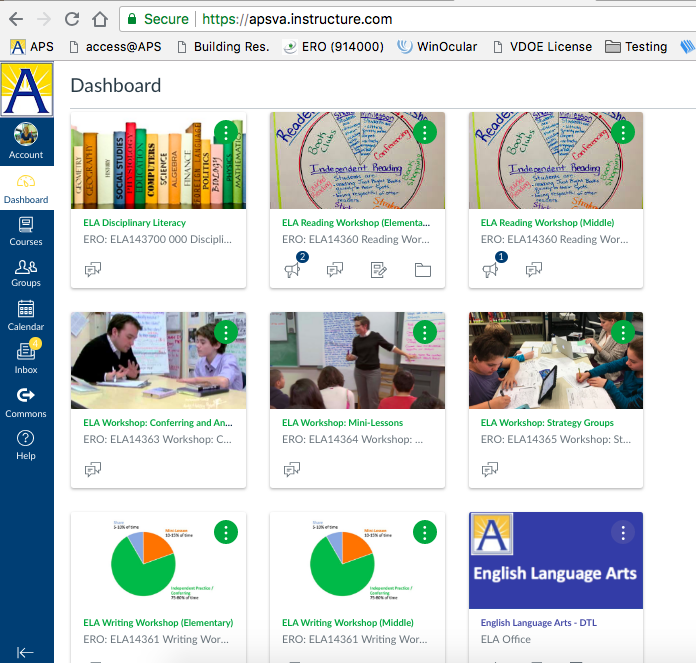This screenshot has width=696, height=663.
Task: Collapse the global navigation sidebar
Action: [x=25, y=652]
